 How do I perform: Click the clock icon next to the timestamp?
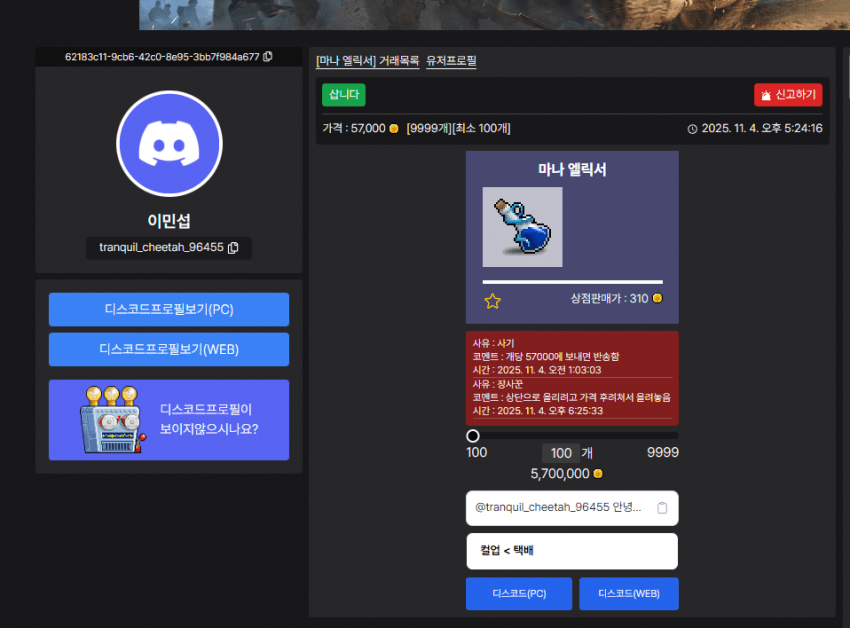coord(692,129)
